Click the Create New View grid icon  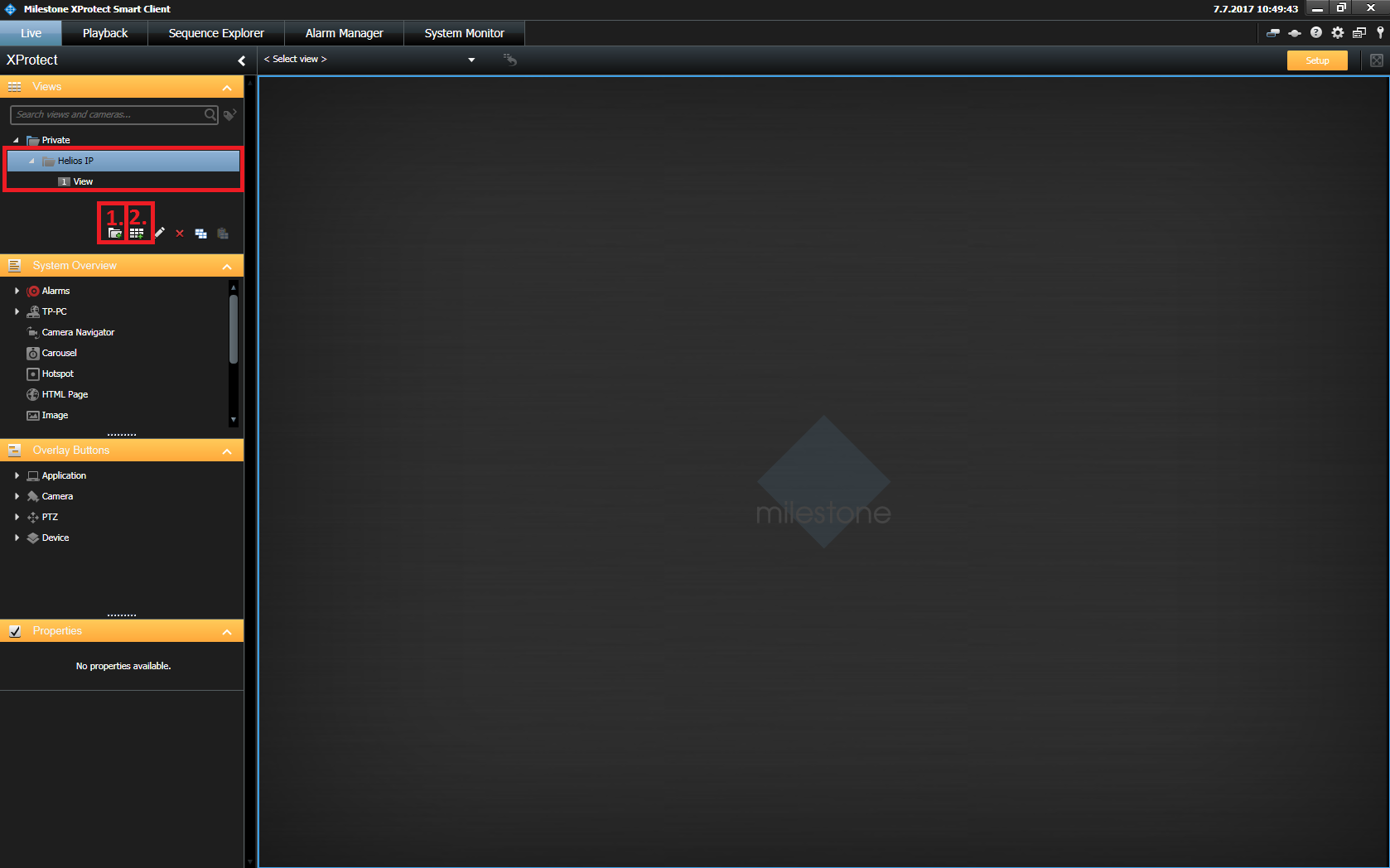coord(137,234)
